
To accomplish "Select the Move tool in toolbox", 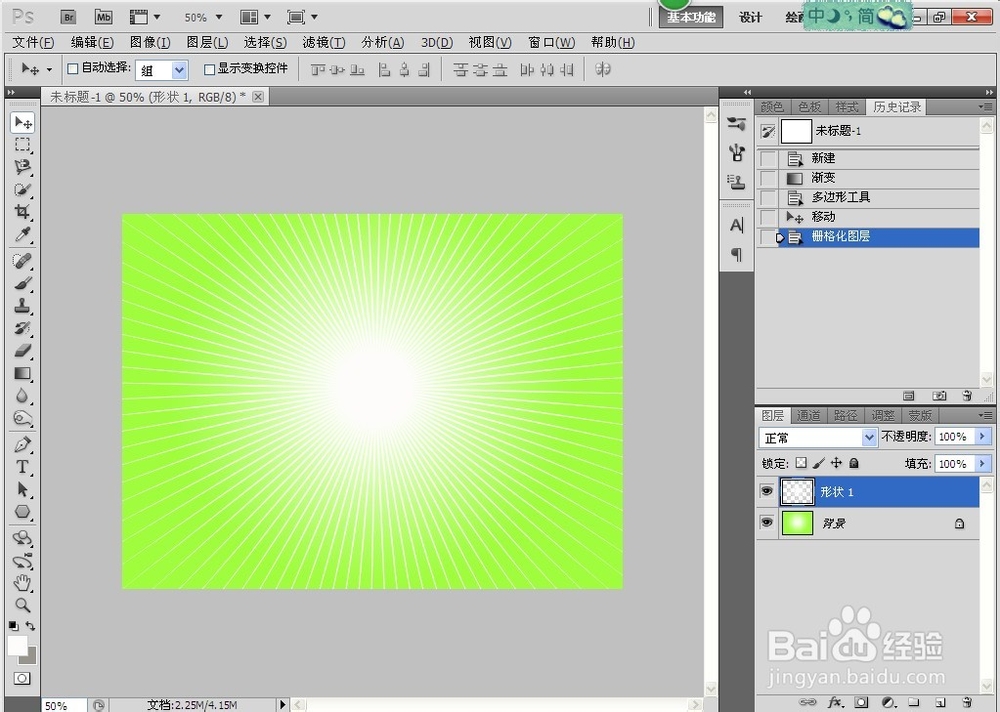I will pos(23,122).
